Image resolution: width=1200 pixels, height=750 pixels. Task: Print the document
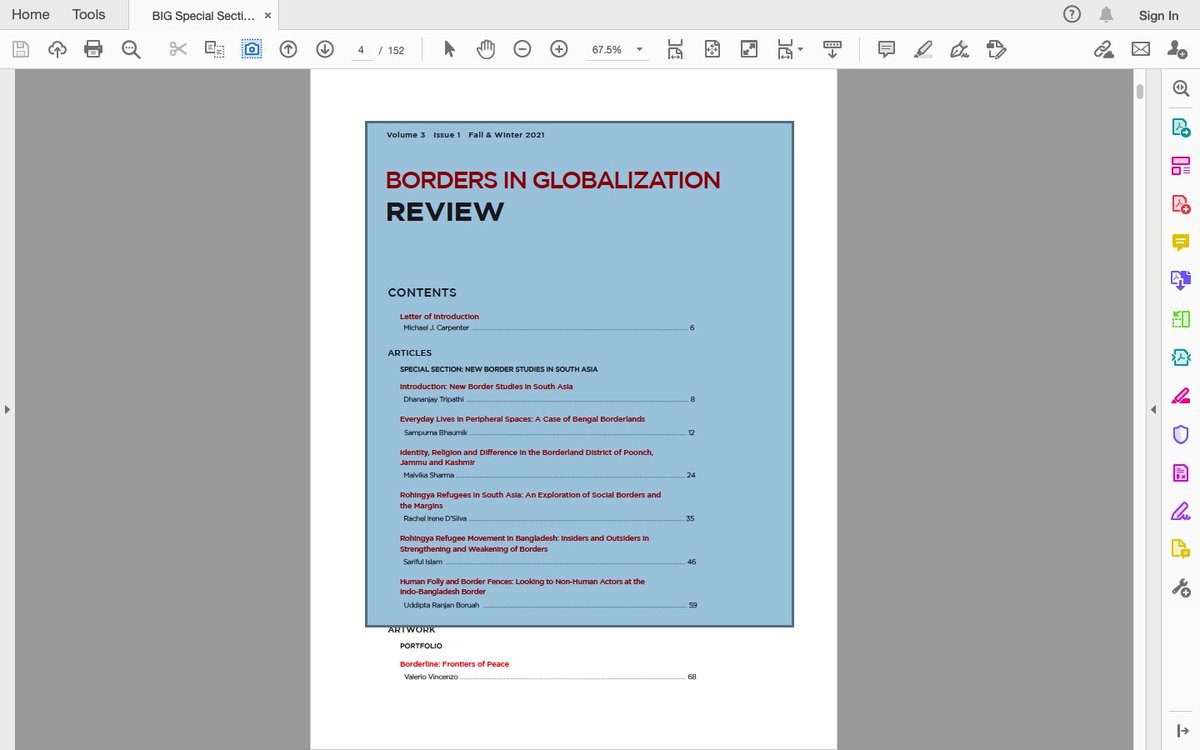pos(94,49)
